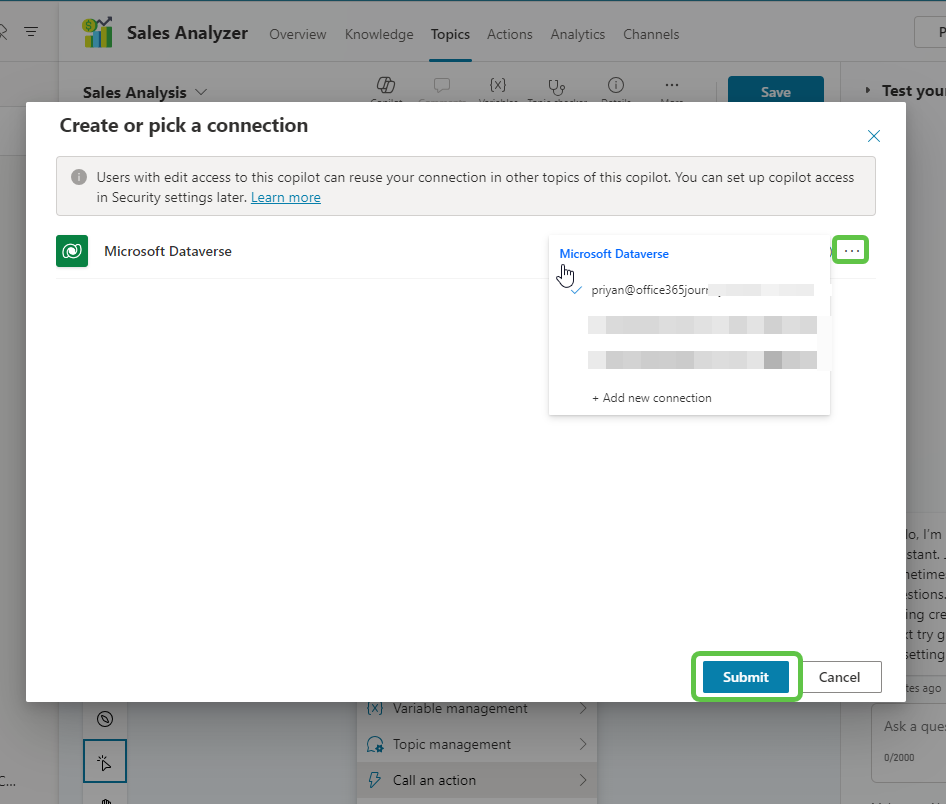Switch to the Knowledge tab

click(x=379, y=34)
